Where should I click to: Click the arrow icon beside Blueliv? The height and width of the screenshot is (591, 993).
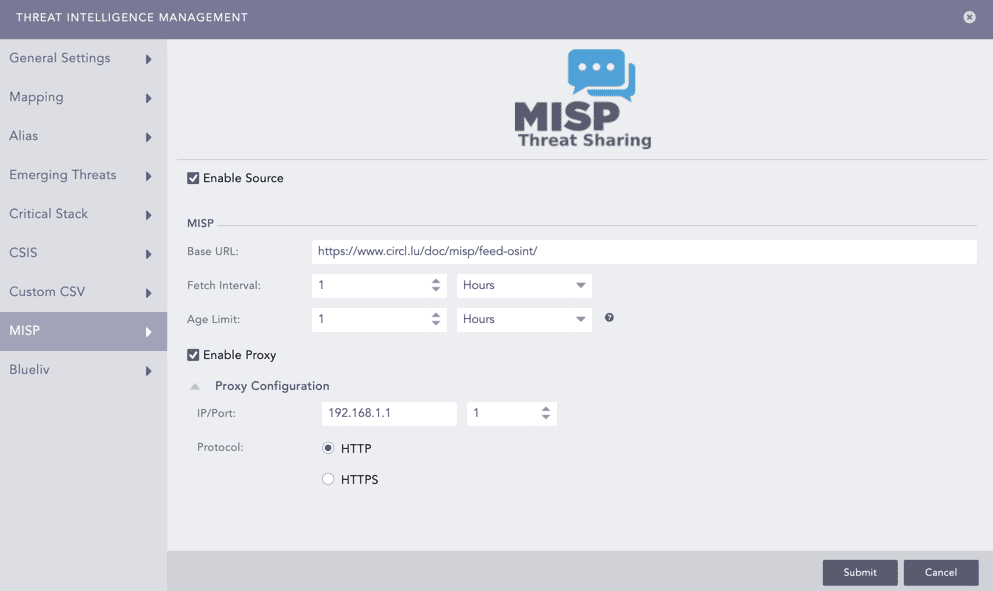click(148, 371)
